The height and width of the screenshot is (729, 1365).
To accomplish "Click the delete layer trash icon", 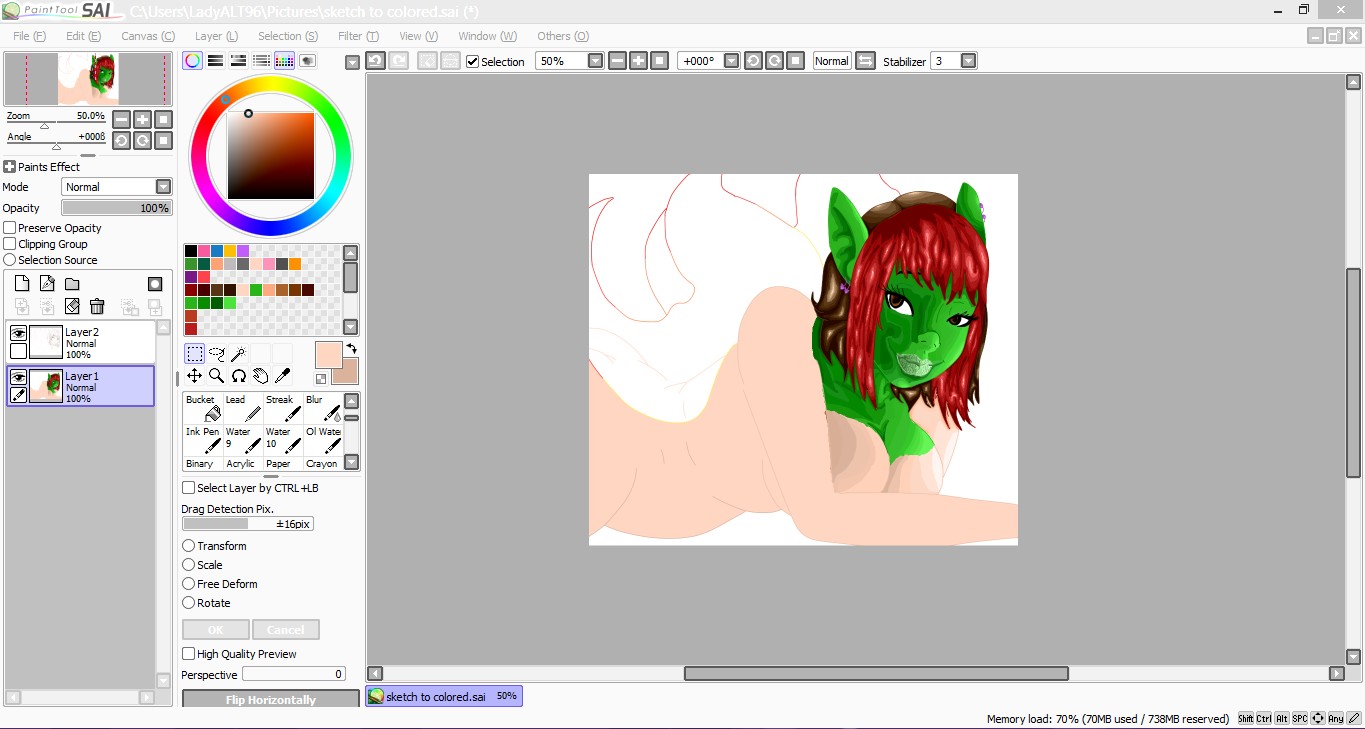I will tap(97, 306).
